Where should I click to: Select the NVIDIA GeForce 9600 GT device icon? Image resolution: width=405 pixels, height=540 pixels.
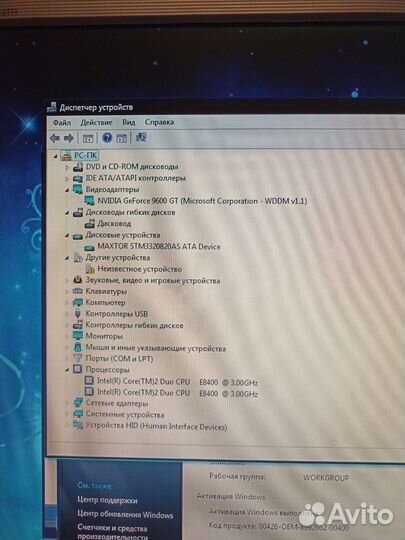[x=90, y=200]
